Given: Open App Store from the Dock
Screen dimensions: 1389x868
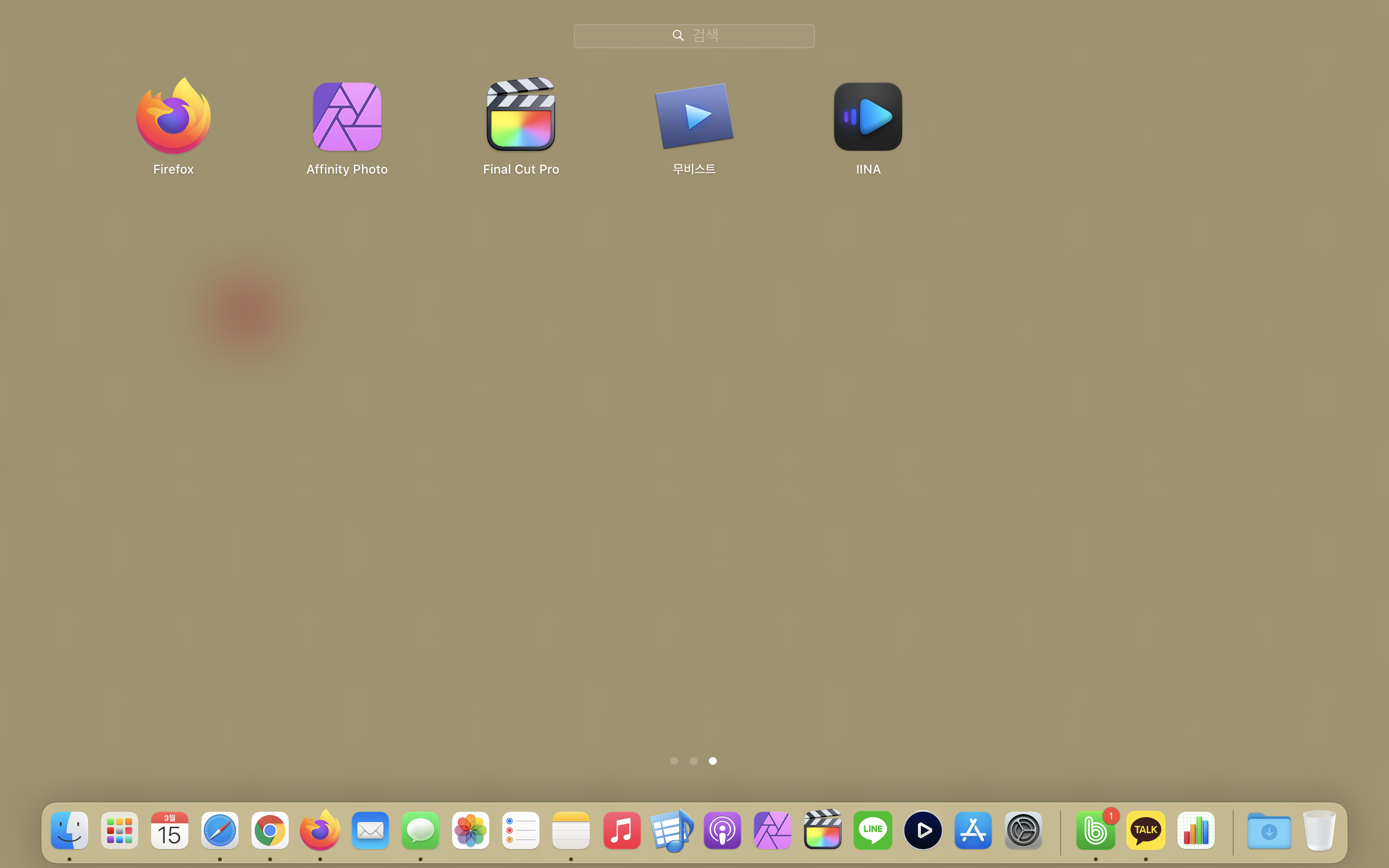Looking at the screenshot, I should tap(973, 831).
